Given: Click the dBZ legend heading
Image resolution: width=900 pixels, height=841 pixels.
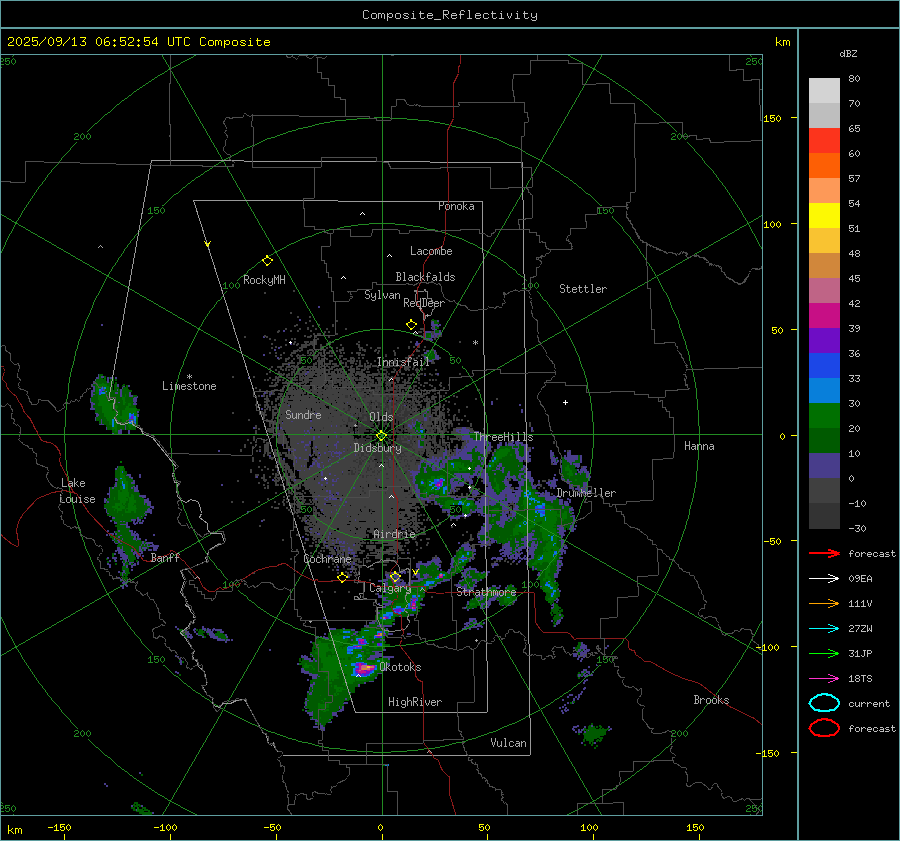Looking at the screenshot, I should point(848,53).
